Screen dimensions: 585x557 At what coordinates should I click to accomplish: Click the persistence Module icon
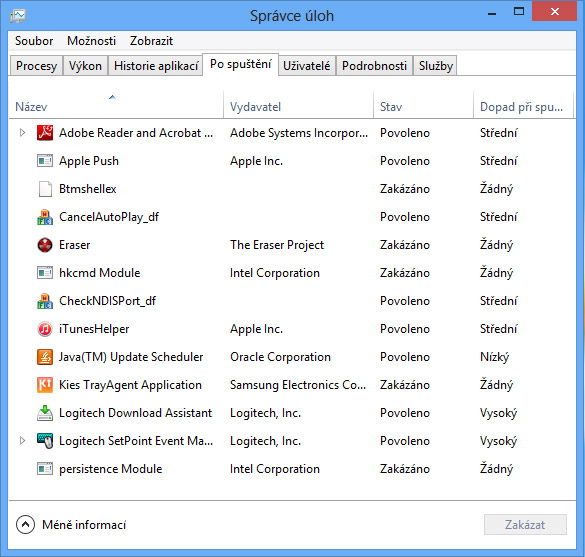(x=45, y=469)
